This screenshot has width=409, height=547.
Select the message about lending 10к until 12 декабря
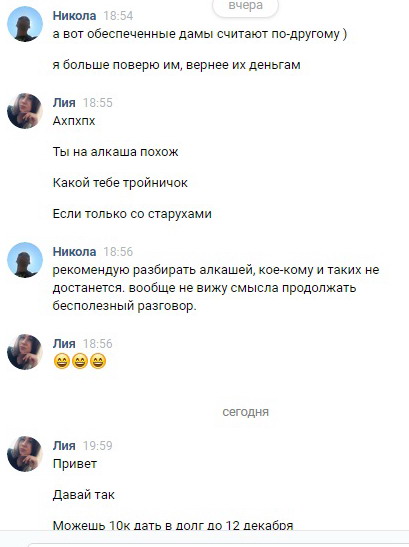click(173, 525)
